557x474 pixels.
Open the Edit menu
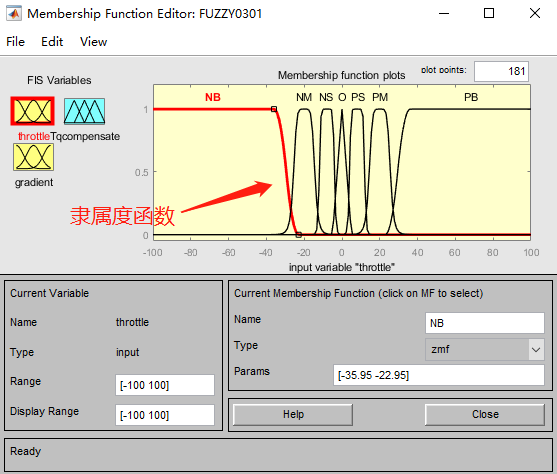(52, 42)
